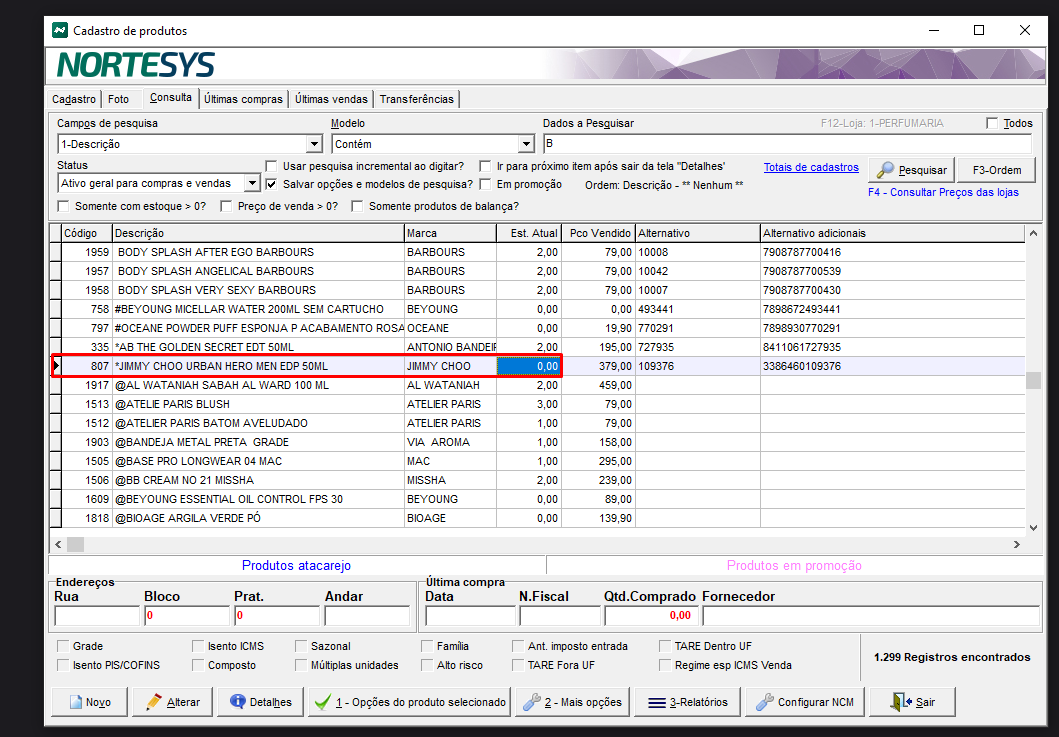Switch to the Cadastro tab
The width and height of the screenshot is (1059, 737).
74,99
